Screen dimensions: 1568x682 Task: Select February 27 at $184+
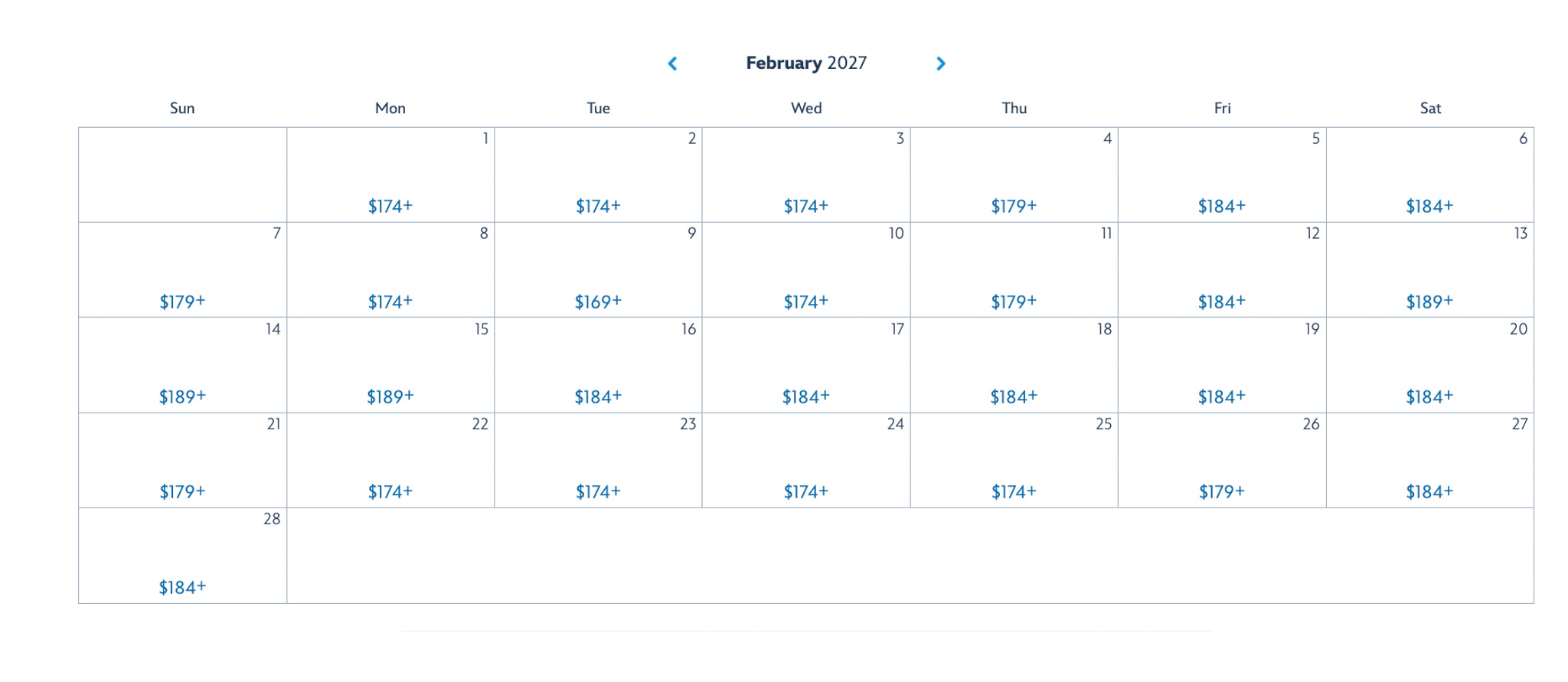[x=1429, y=491]
